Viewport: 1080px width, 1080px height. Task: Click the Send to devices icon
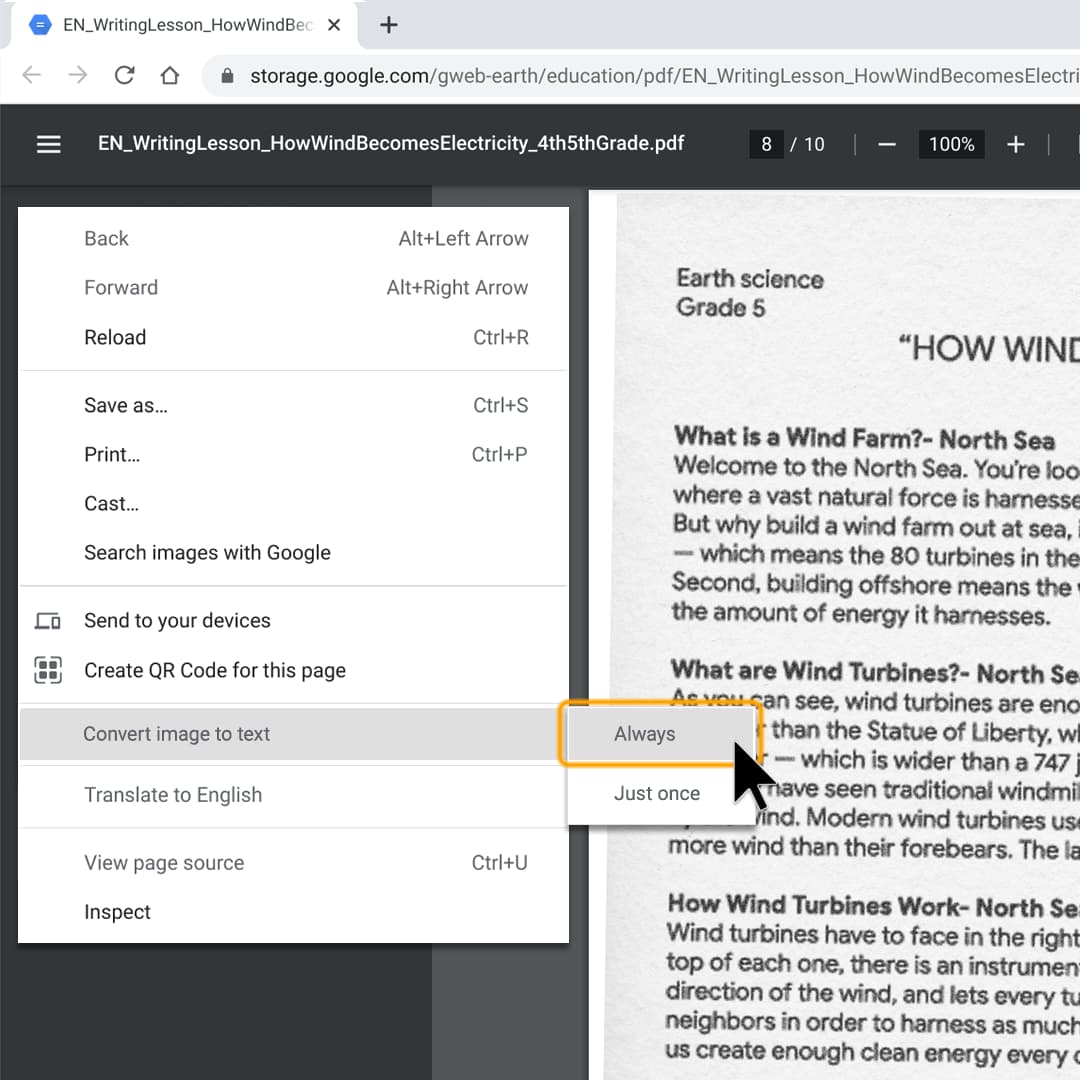(x=48, y=621)
